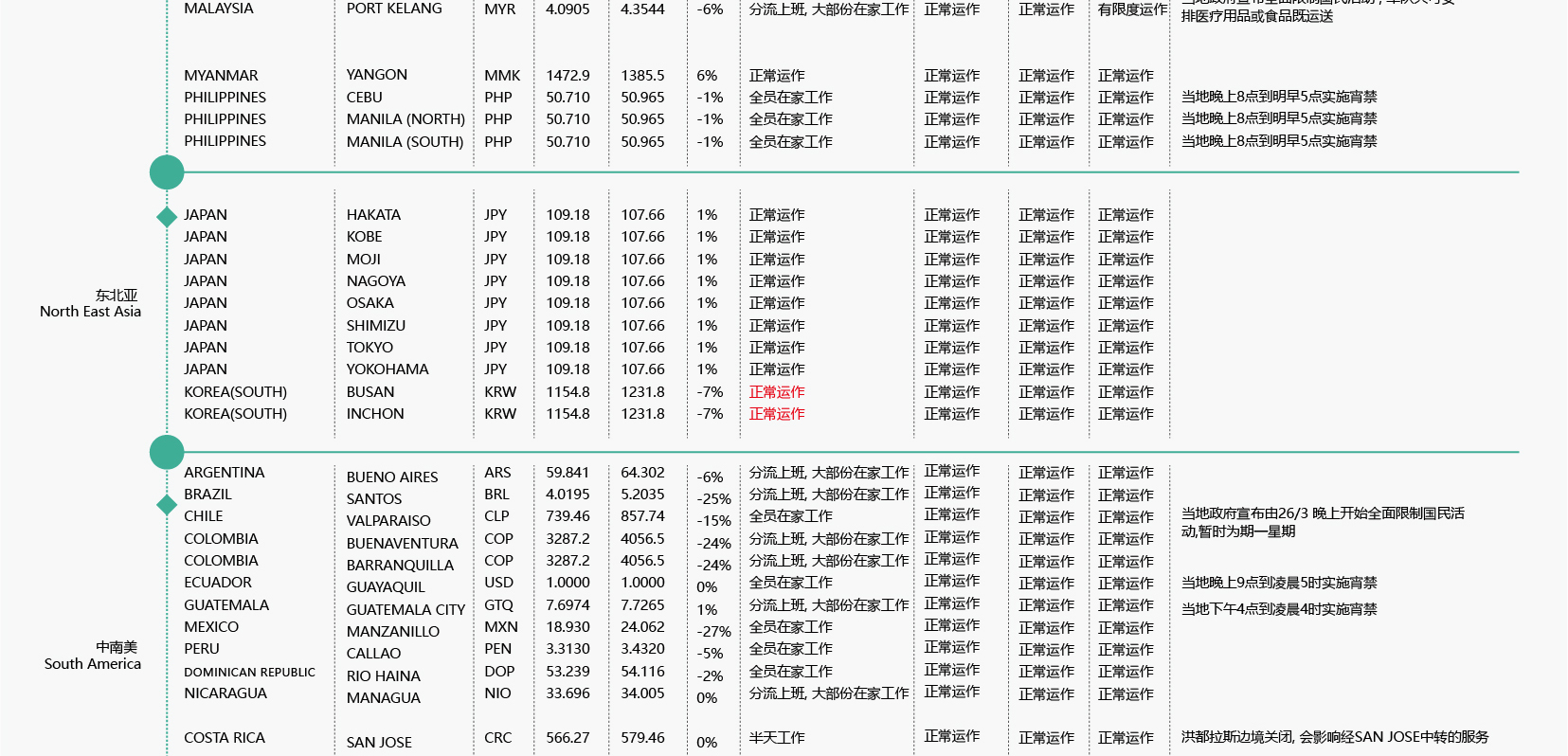Click the 1385.5 exchange rate value

coord(642,76)
